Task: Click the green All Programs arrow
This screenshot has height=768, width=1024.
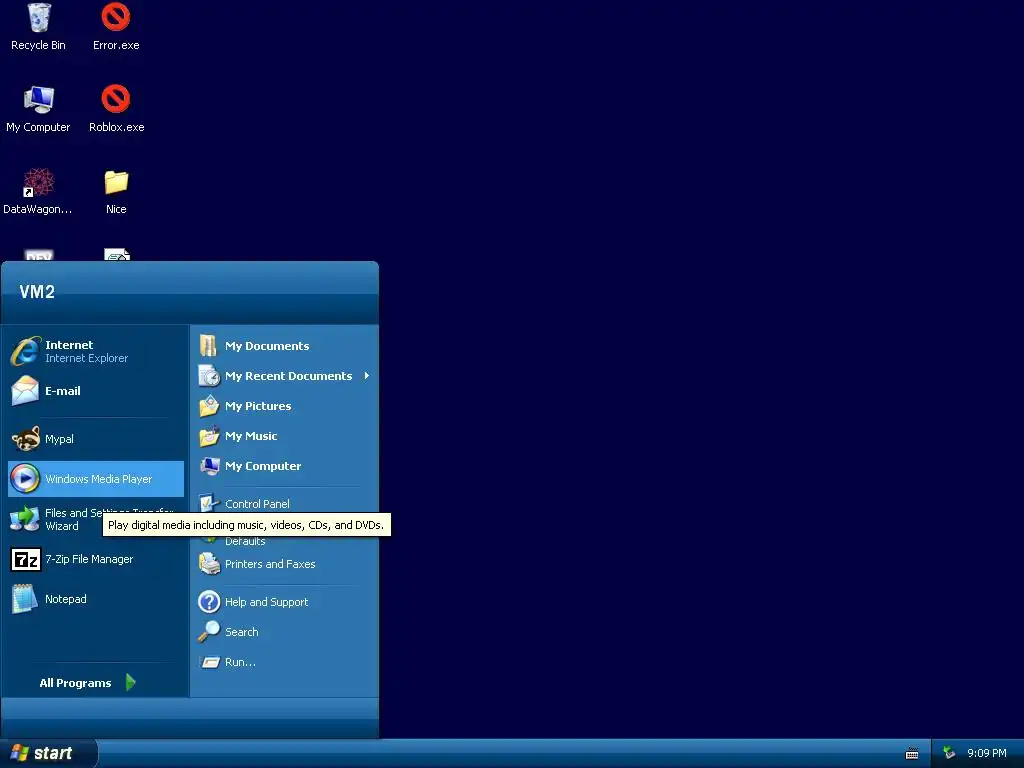Action: [131, 682]
